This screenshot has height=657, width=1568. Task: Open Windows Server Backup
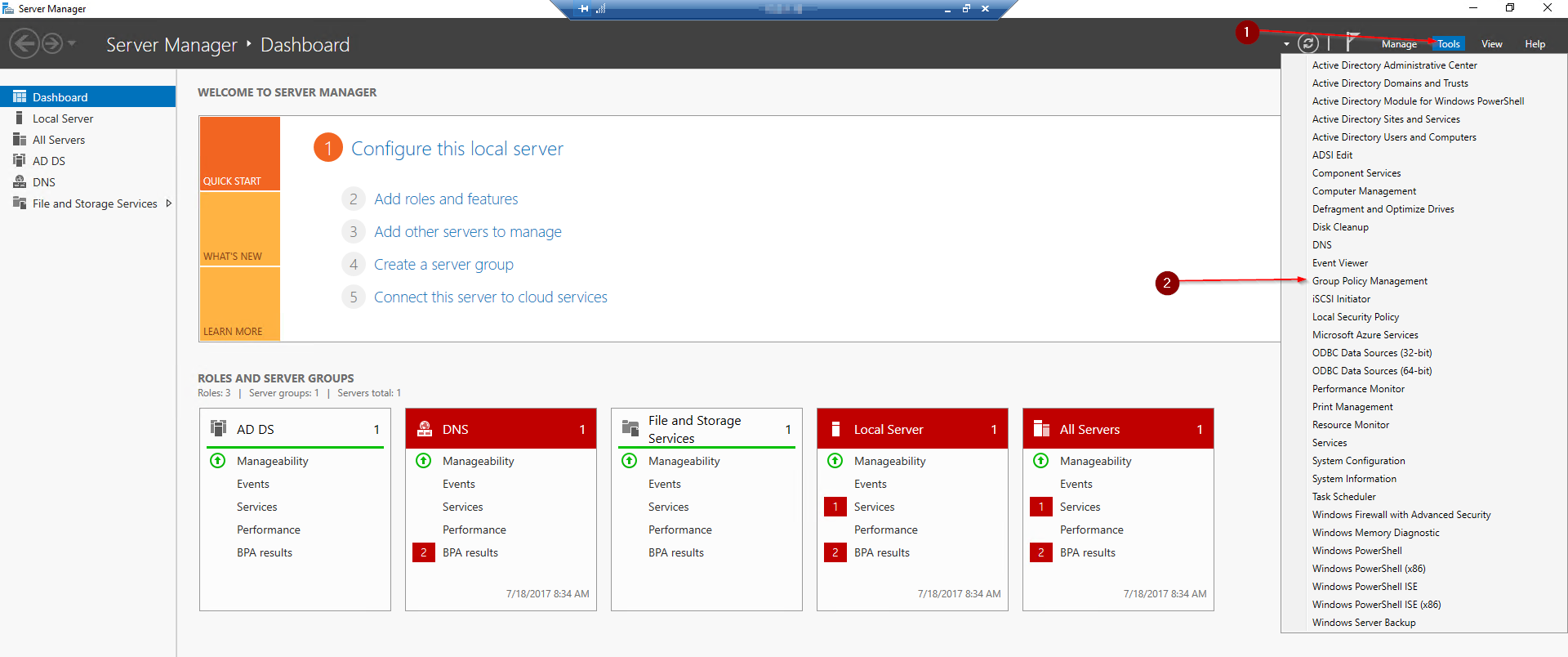(x=1364, y=623)
